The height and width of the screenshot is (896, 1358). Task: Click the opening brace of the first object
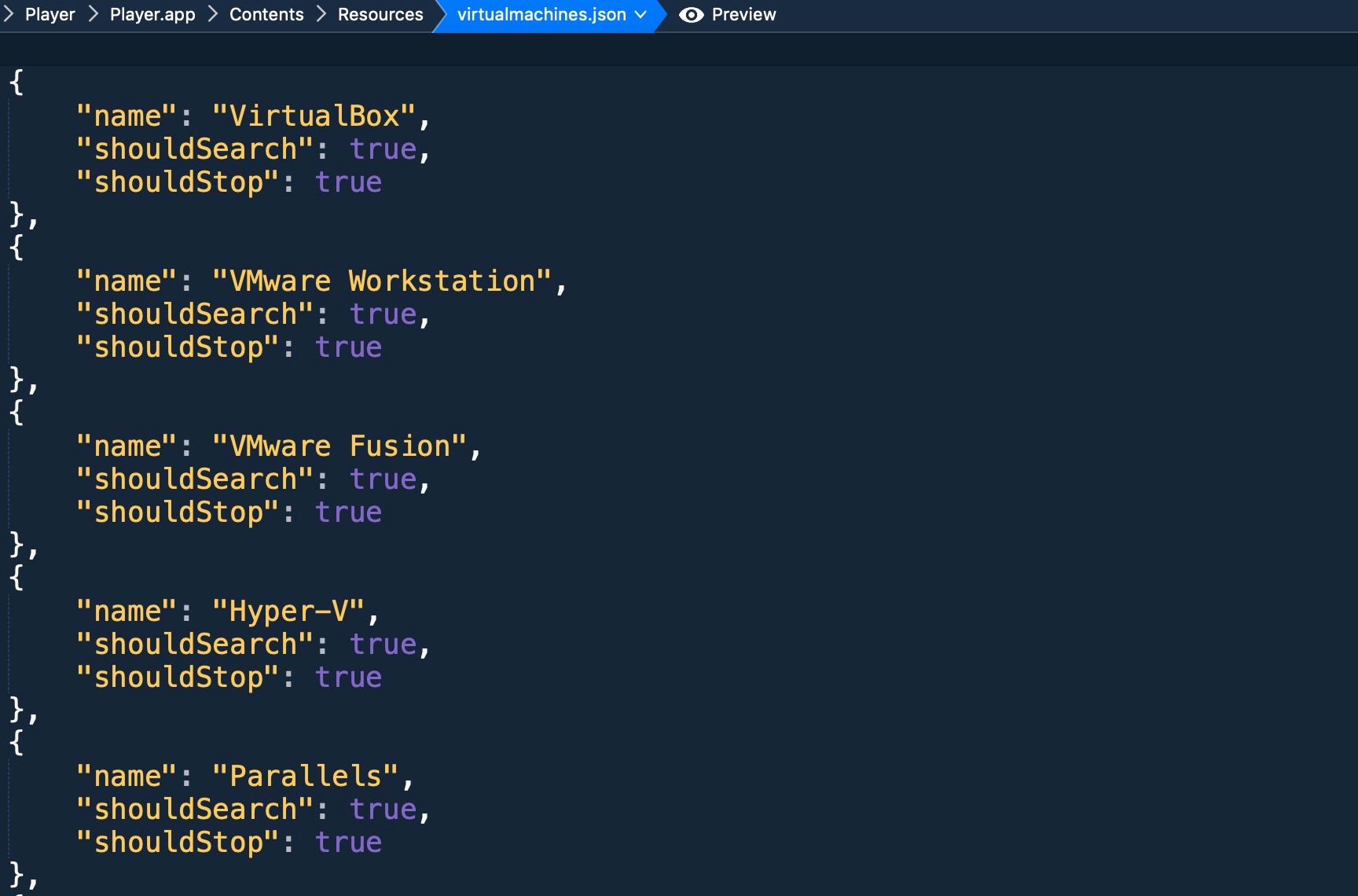click(x=17, y=82)
